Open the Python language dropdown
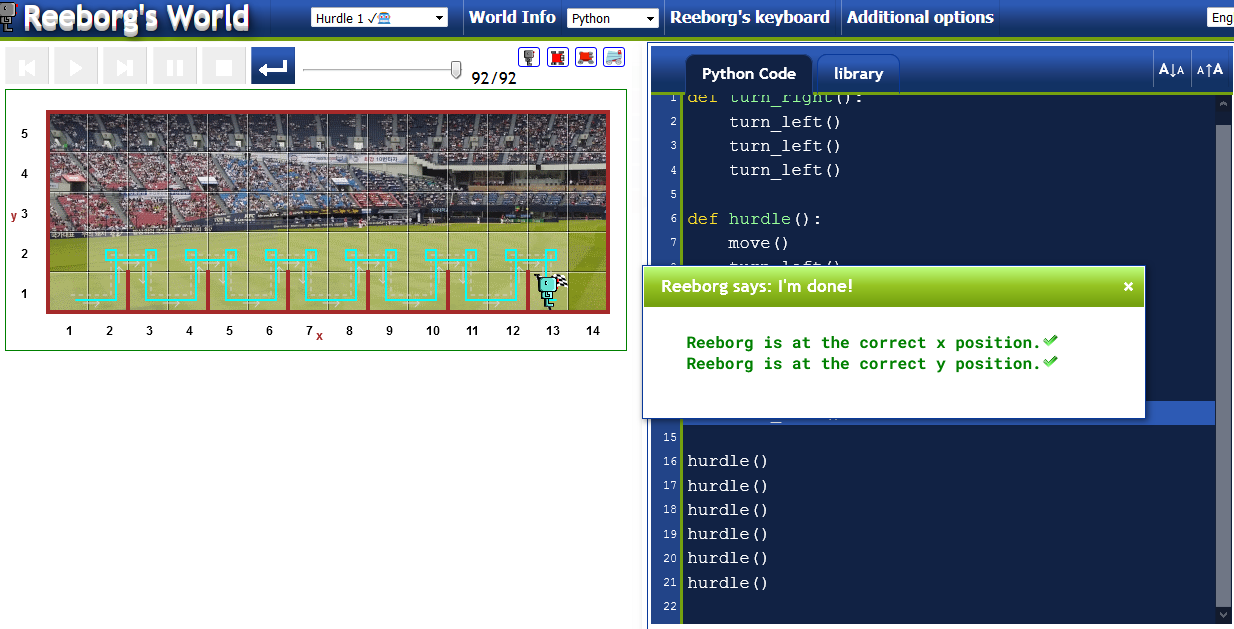Screen dimensions: 1234x629 [613, 17]
